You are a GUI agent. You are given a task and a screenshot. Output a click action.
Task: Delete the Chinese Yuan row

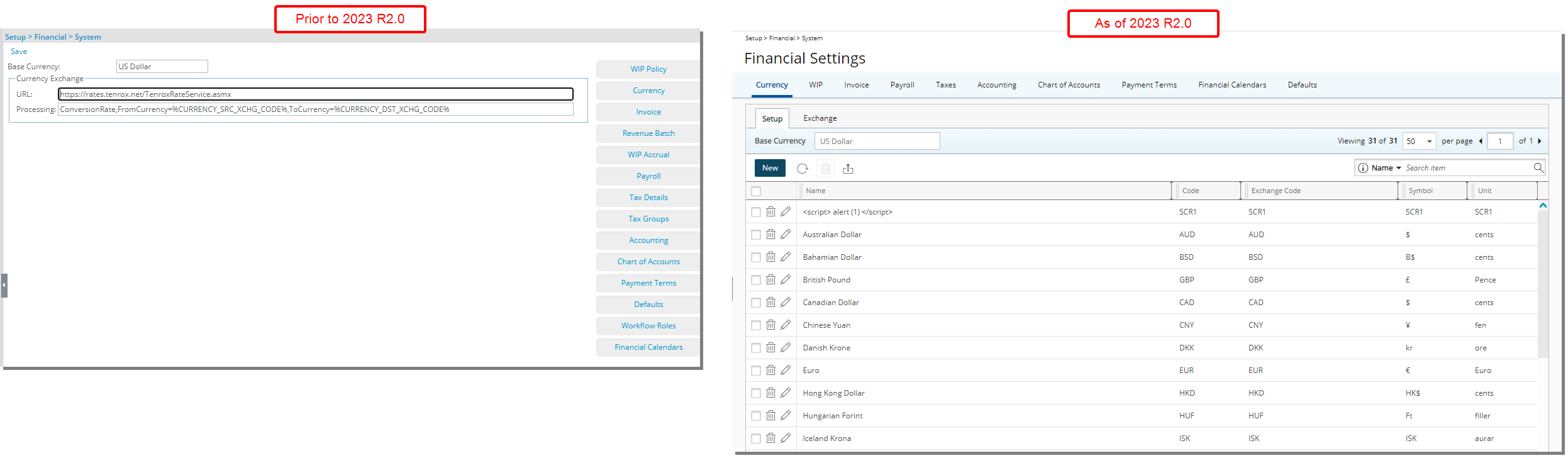coord(770,325)
